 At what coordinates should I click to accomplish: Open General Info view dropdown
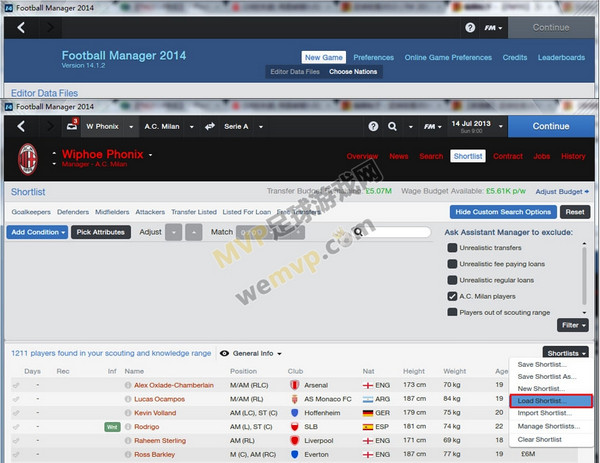(251, 354)
